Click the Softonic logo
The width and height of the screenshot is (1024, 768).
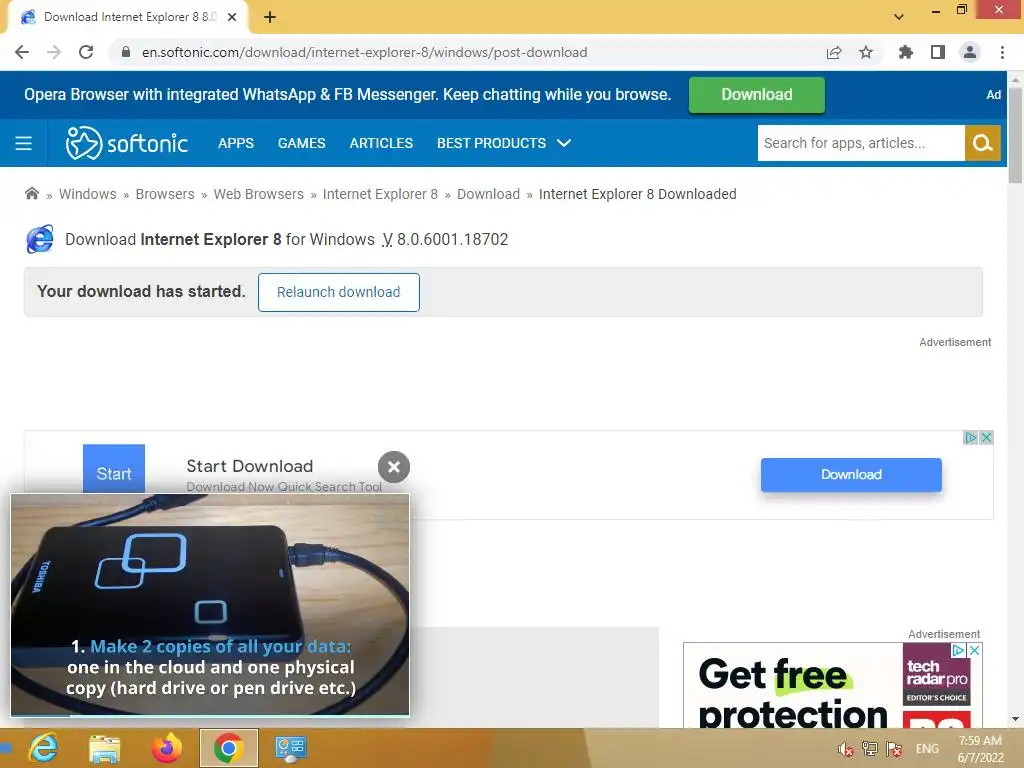[x=127, y=143]
